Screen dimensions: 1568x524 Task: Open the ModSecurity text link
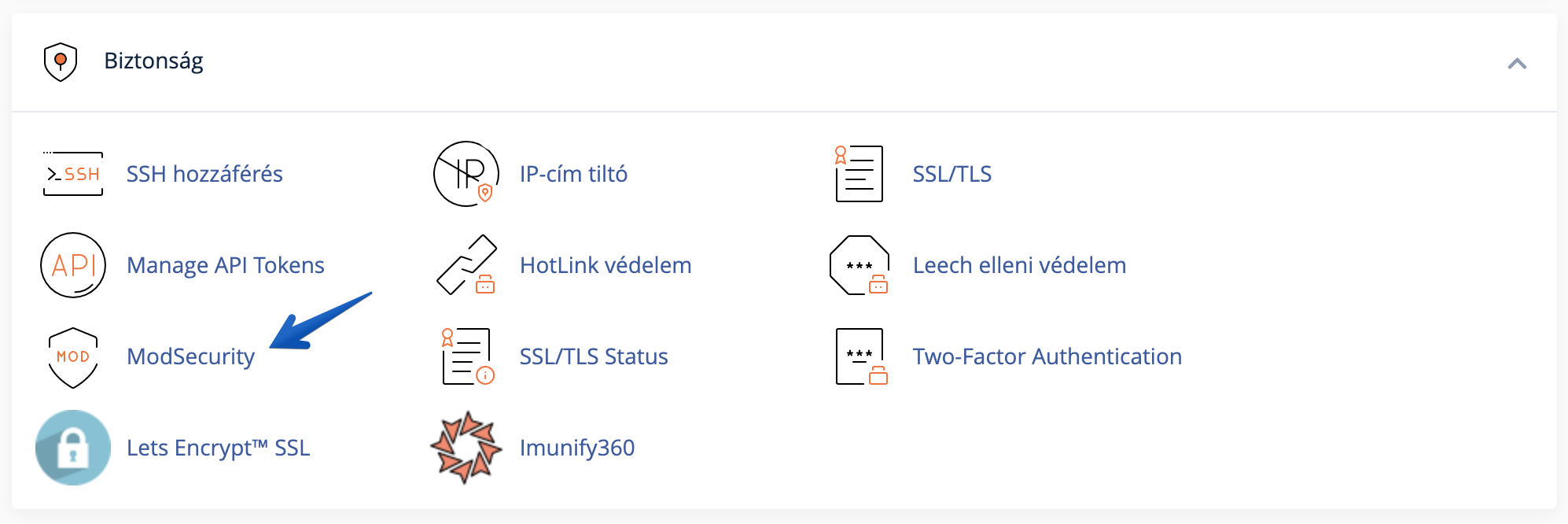[x=190, y=356]
